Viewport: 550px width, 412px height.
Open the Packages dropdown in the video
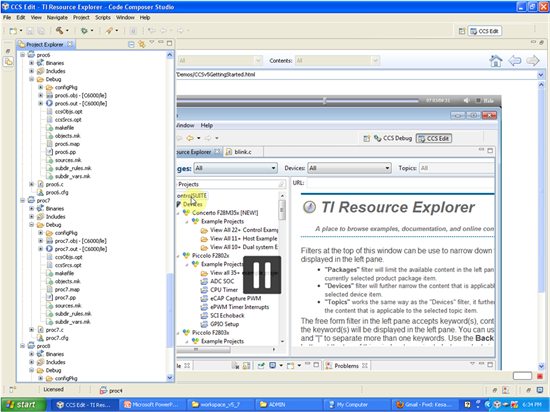click(236, 168)
